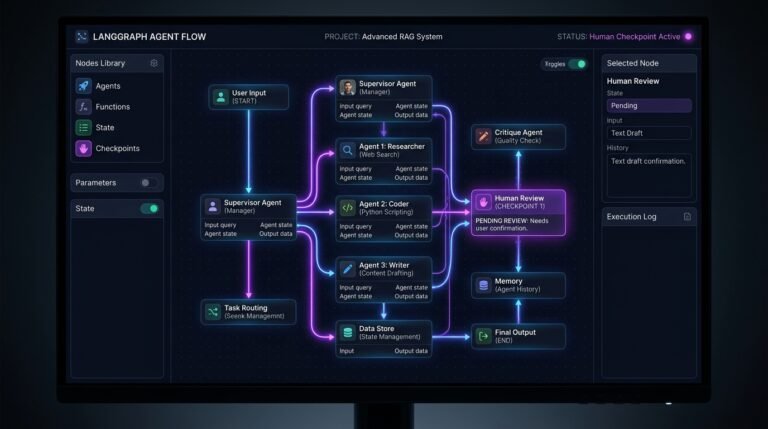768x429 pixels.
Task: Select the Functions icon in Nodes Library
Action: (x=83, y=107)
